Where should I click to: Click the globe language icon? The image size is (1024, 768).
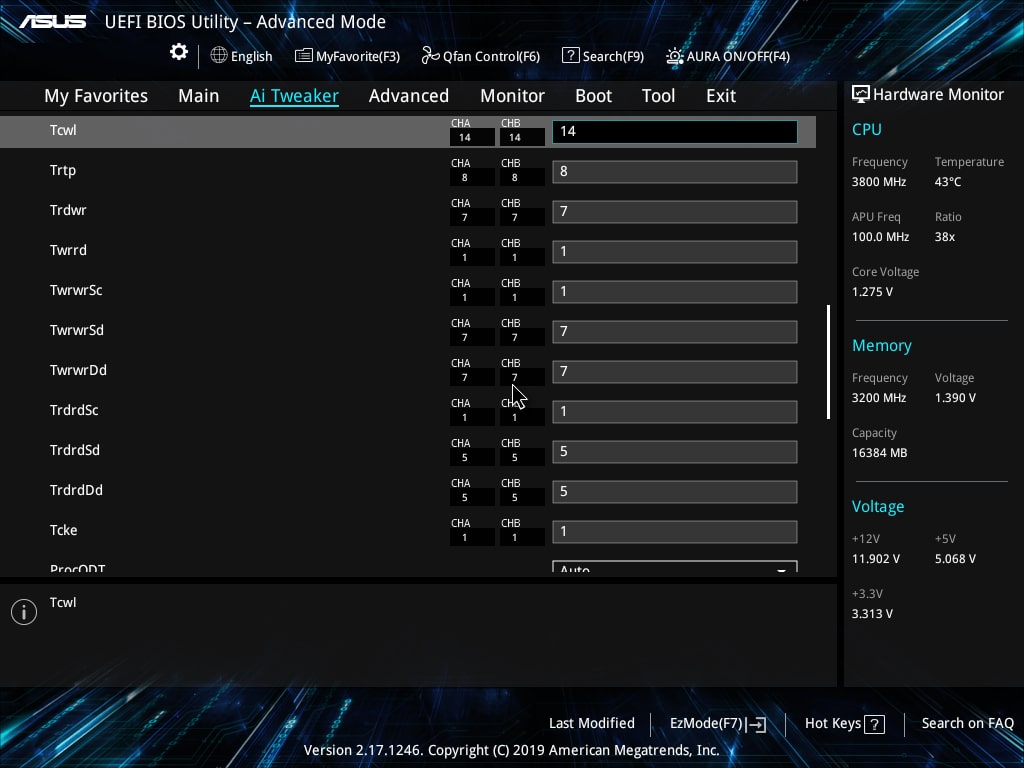219,56
